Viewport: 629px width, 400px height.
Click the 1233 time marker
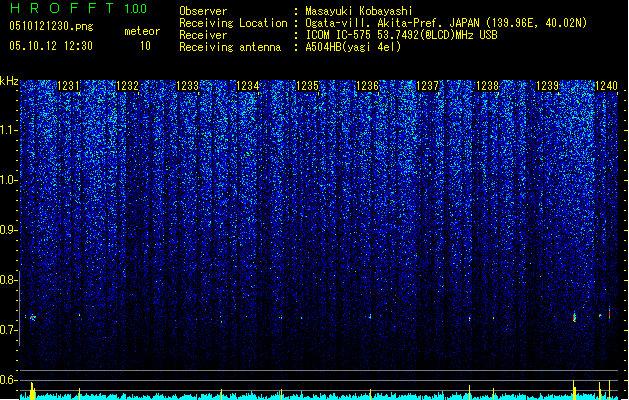[187, 86]
